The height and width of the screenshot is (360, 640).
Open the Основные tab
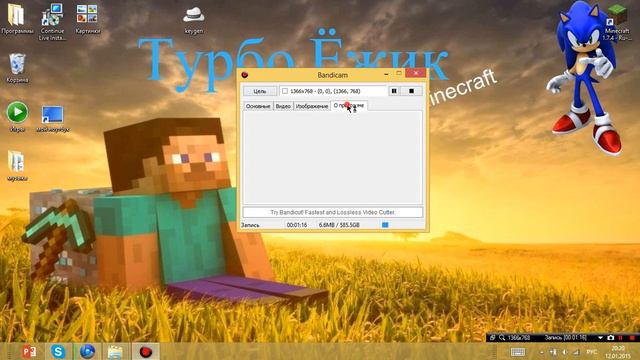[x=258, y=106]
